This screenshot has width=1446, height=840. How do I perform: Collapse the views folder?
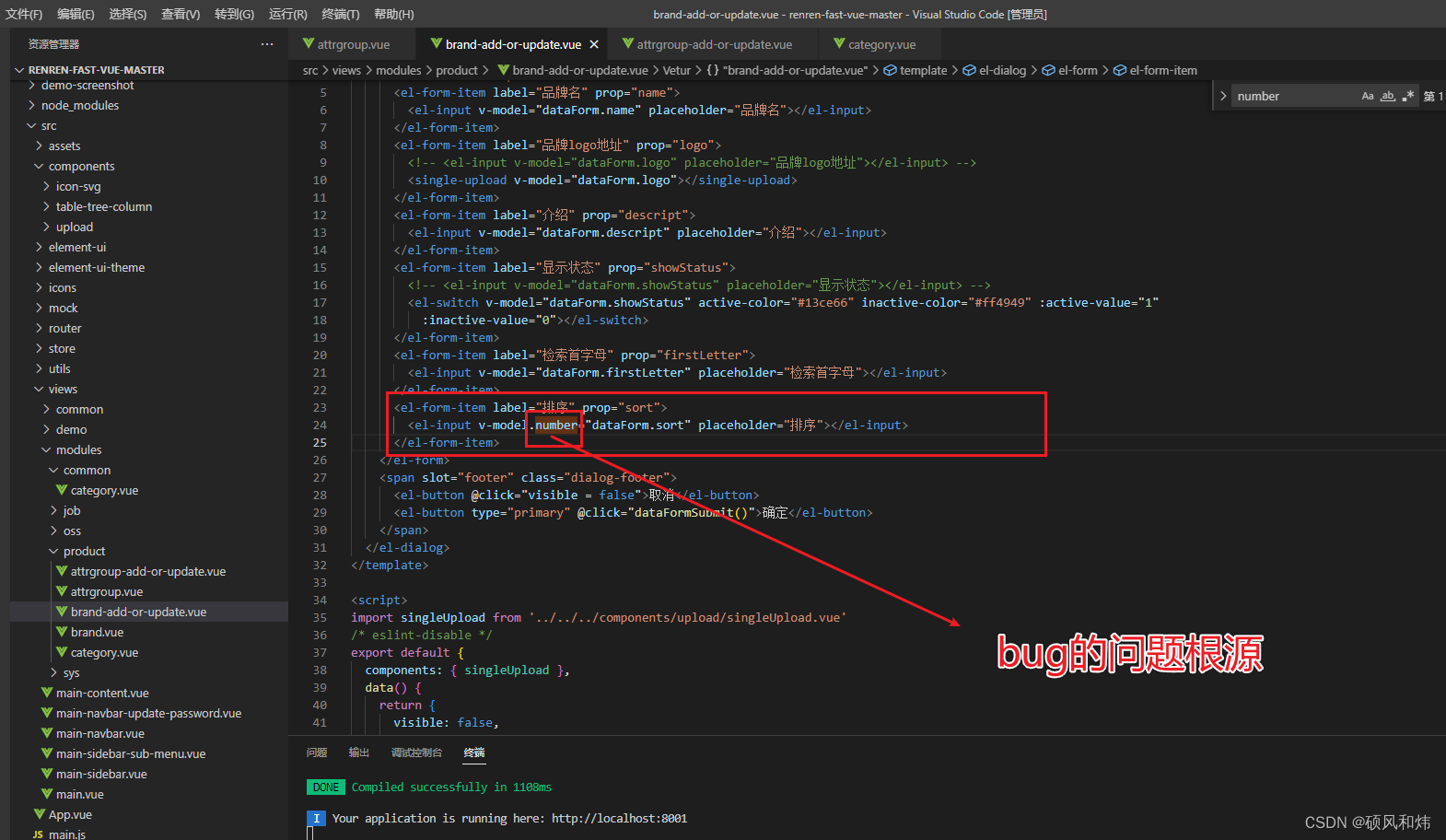coord(40,389)
